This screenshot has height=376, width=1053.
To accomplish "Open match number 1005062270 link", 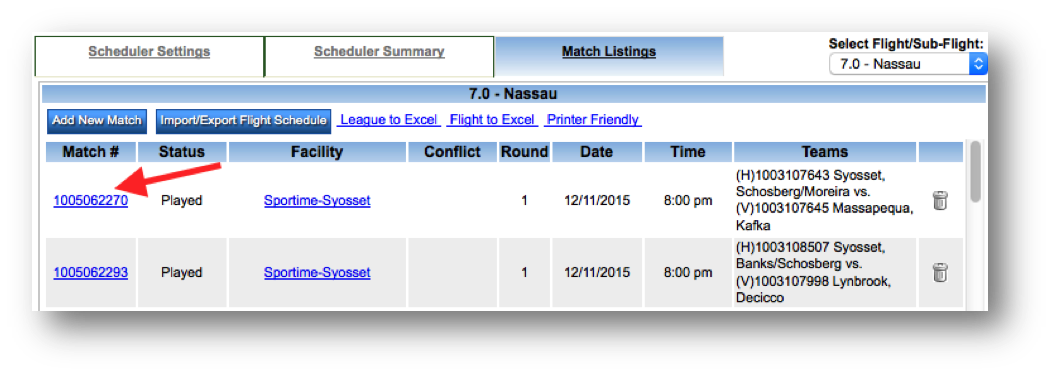I will coord(91,200).
